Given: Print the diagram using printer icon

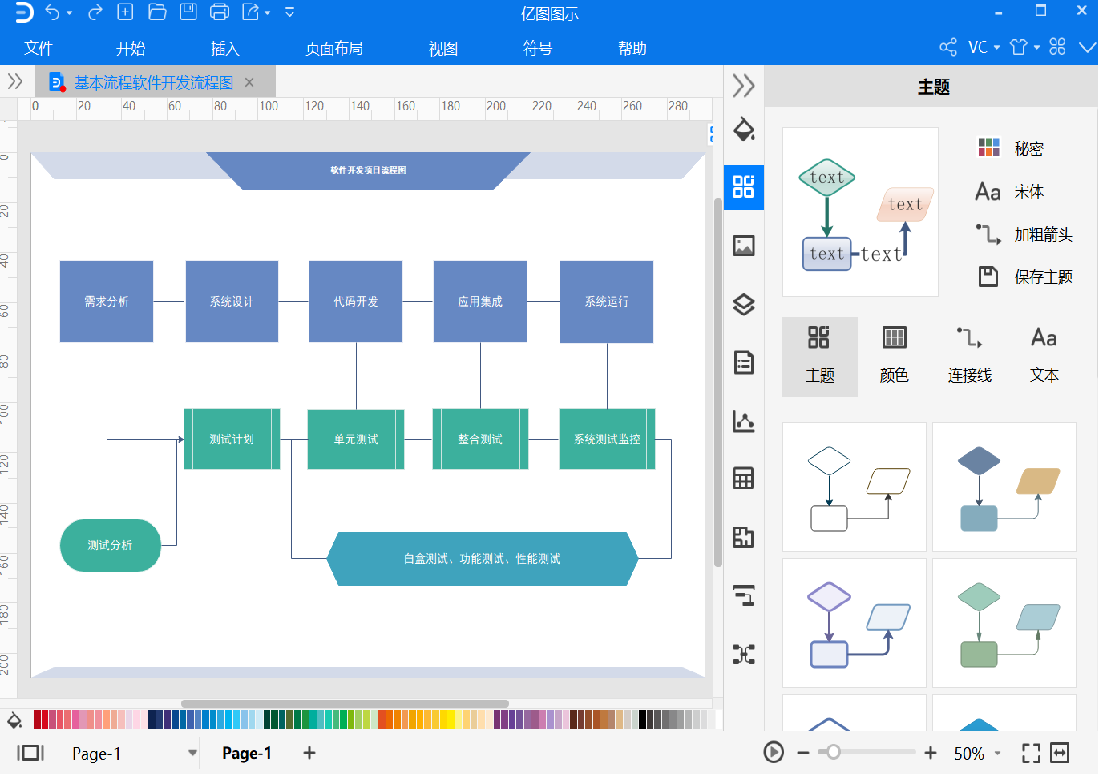Looking at the screenshot, I should [220, 12].
